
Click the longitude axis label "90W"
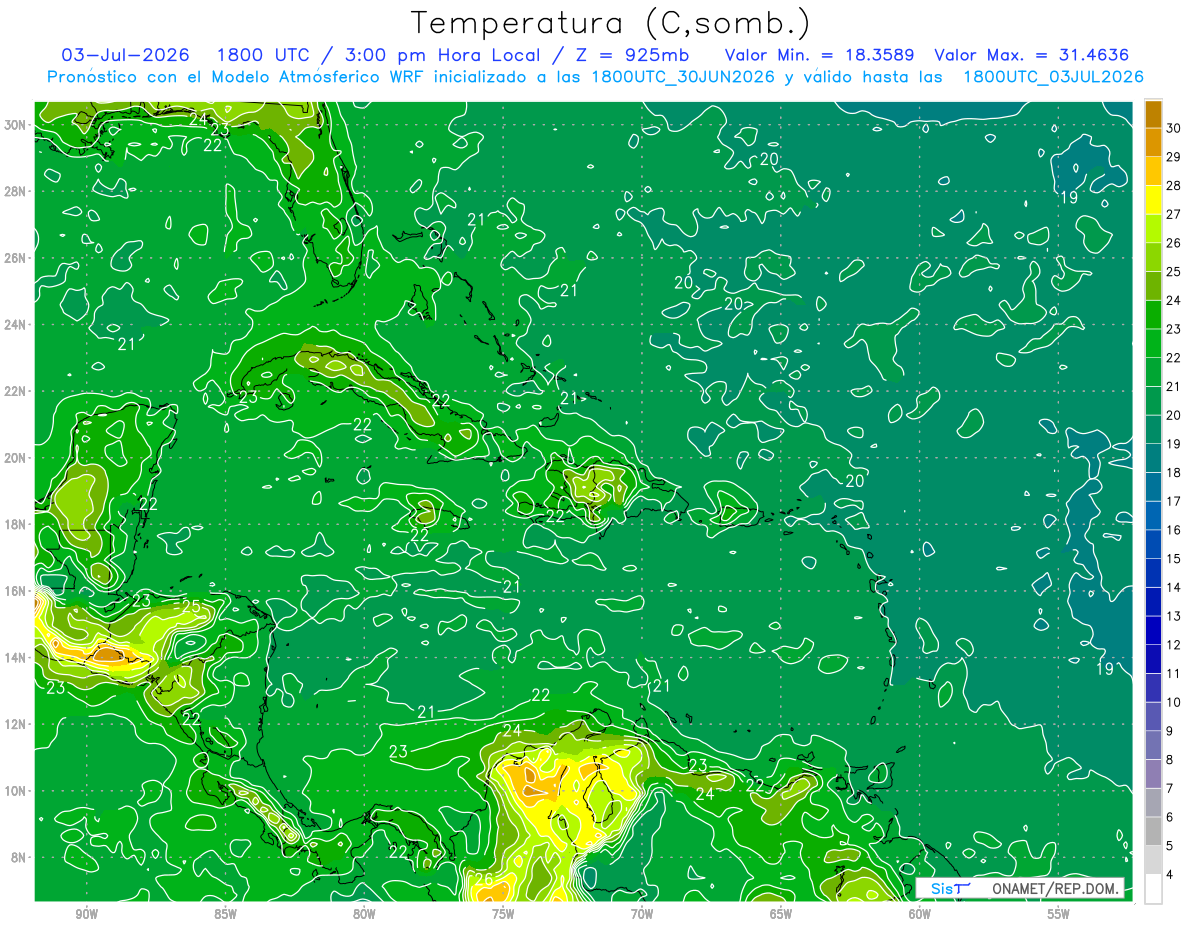pos(86,914)
